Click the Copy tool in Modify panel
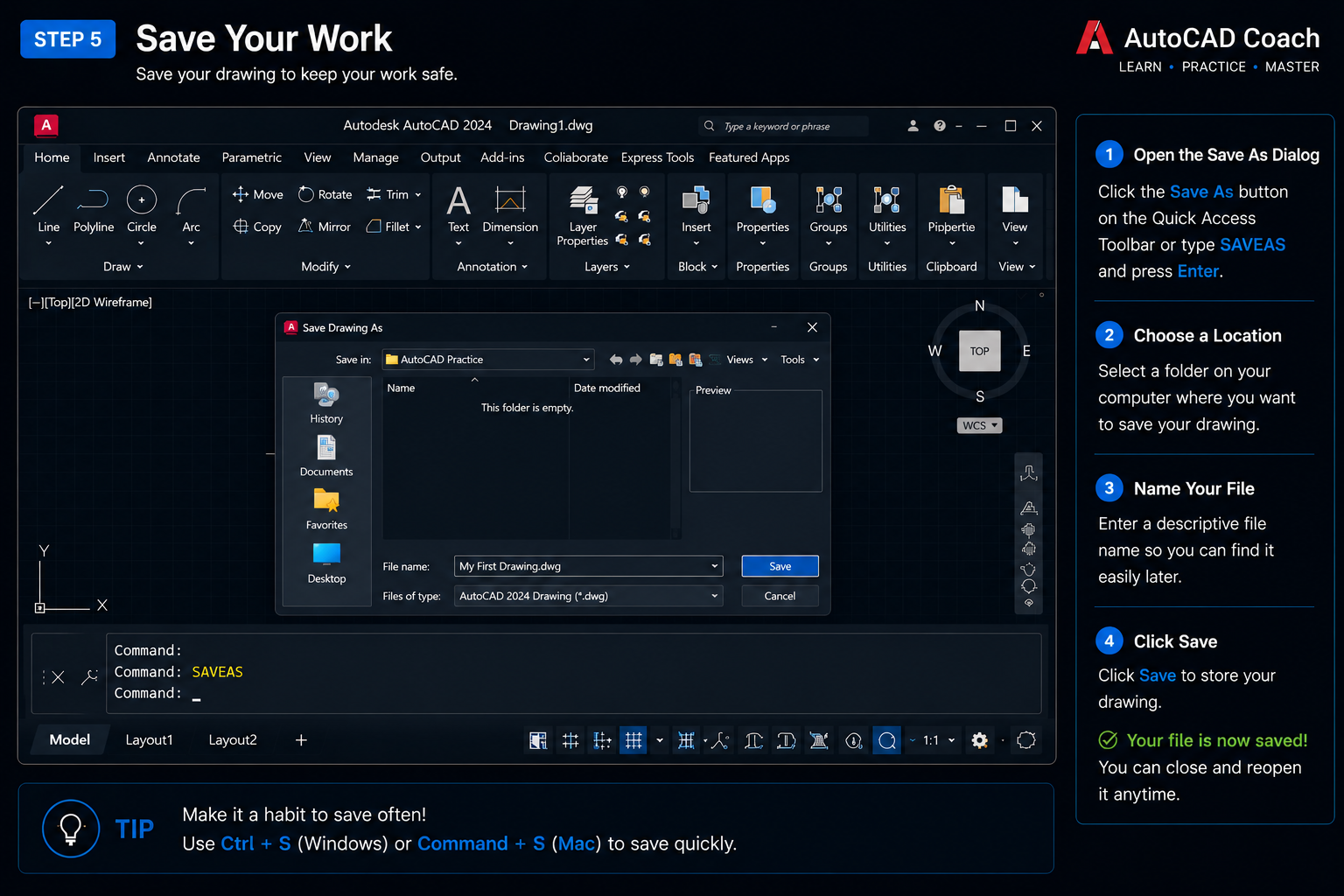 pos(257,227)
